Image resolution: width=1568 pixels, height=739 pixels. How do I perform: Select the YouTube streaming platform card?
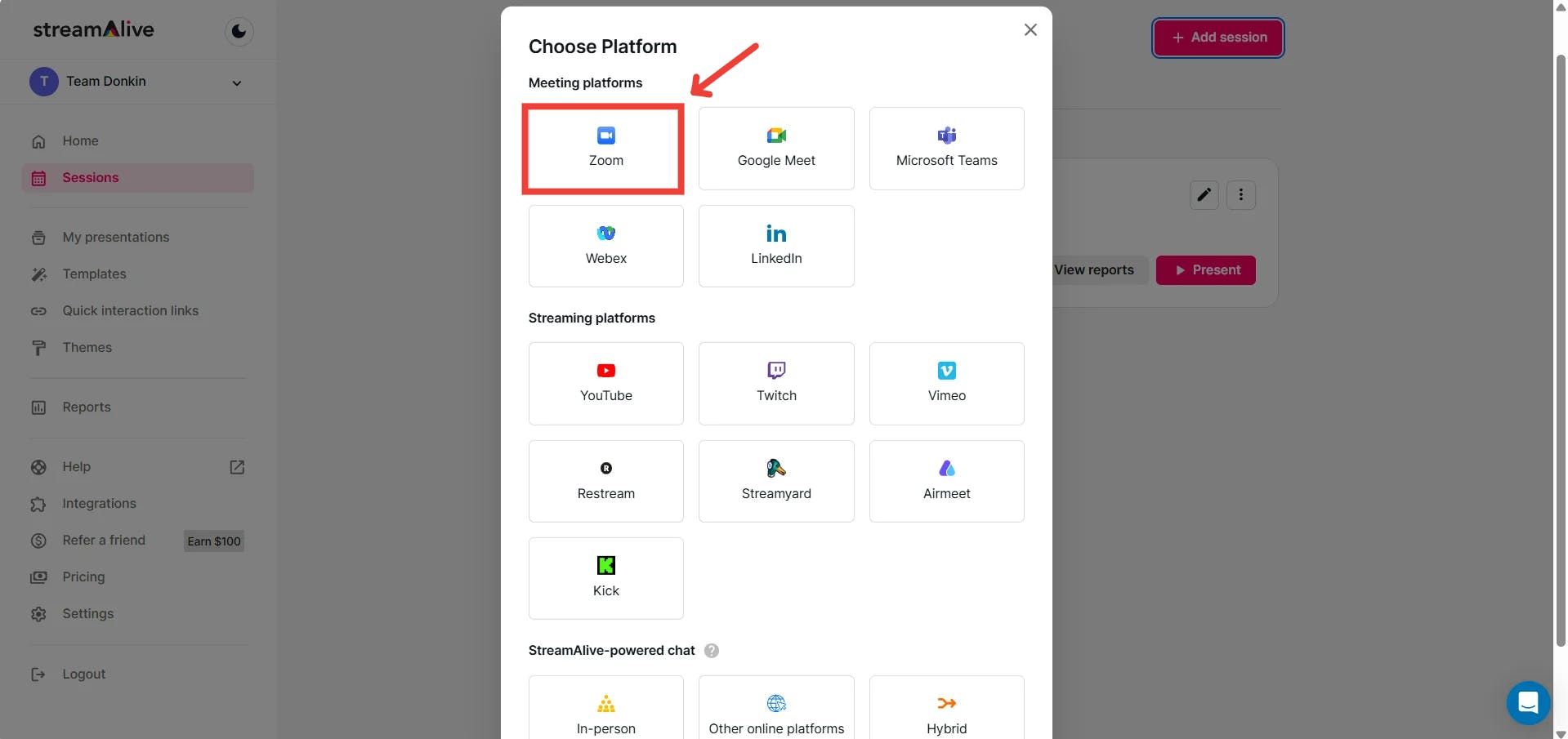point(605,384)
